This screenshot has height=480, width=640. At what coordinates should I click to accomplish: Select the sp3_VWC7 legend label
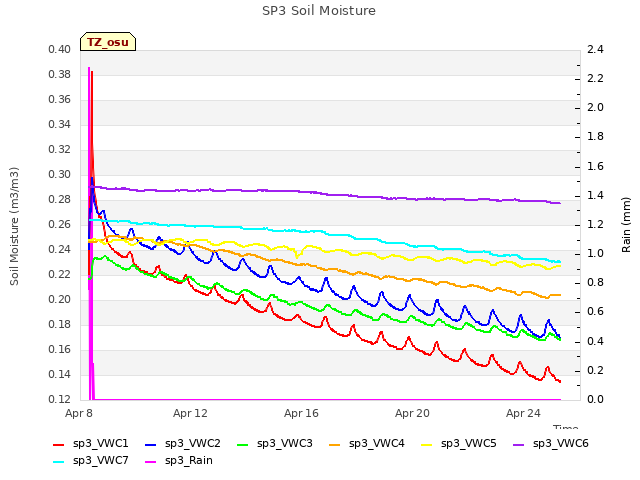click(100, 460)
